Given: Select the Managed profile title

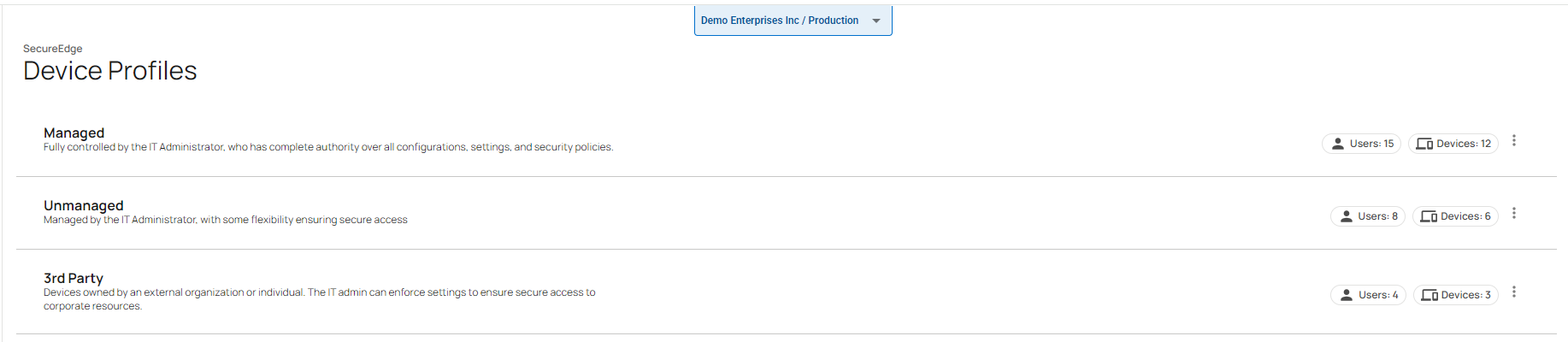Looking at the screenshot, I should tap(74, 133).
